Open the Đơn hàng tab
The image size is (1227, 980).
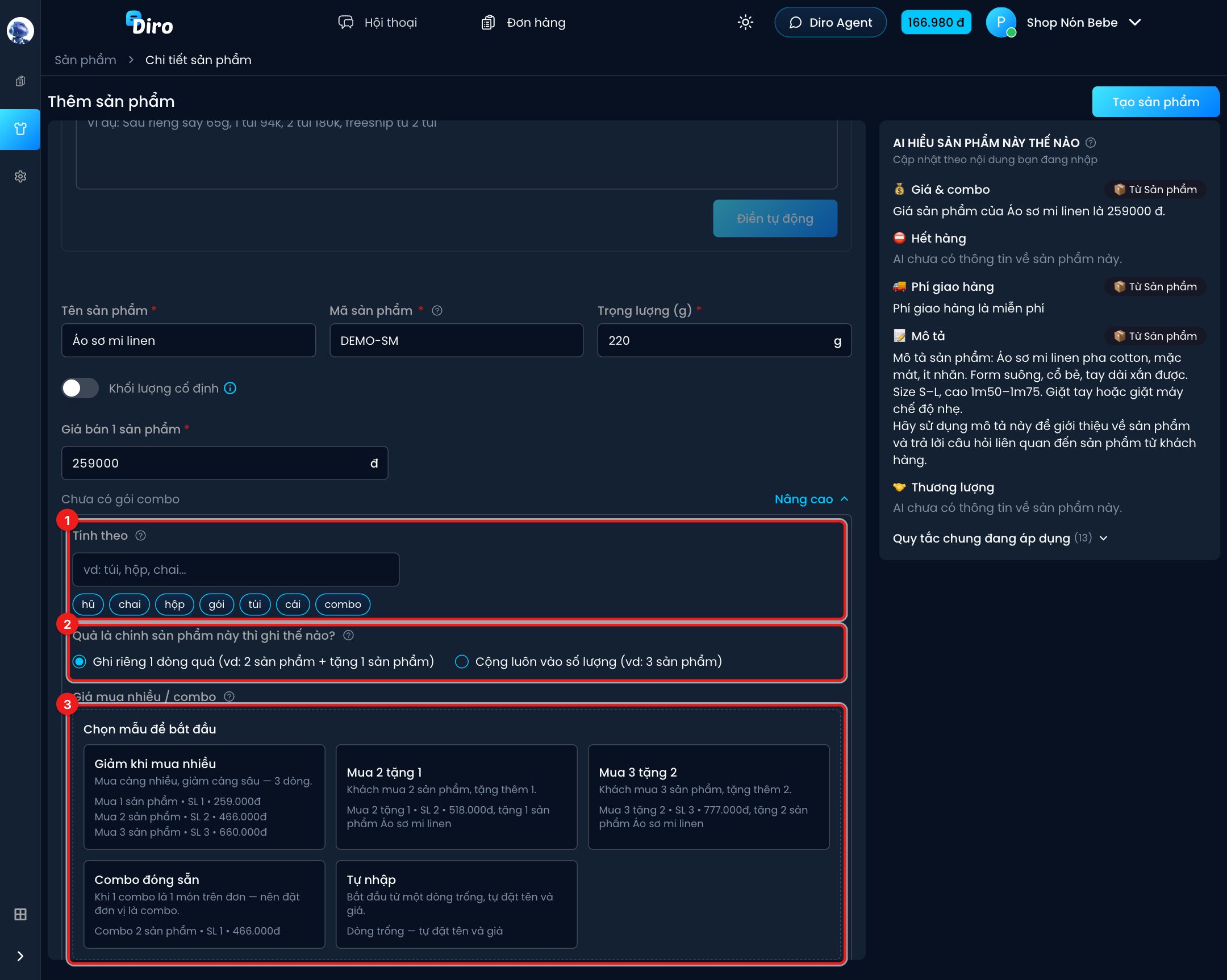524,22
